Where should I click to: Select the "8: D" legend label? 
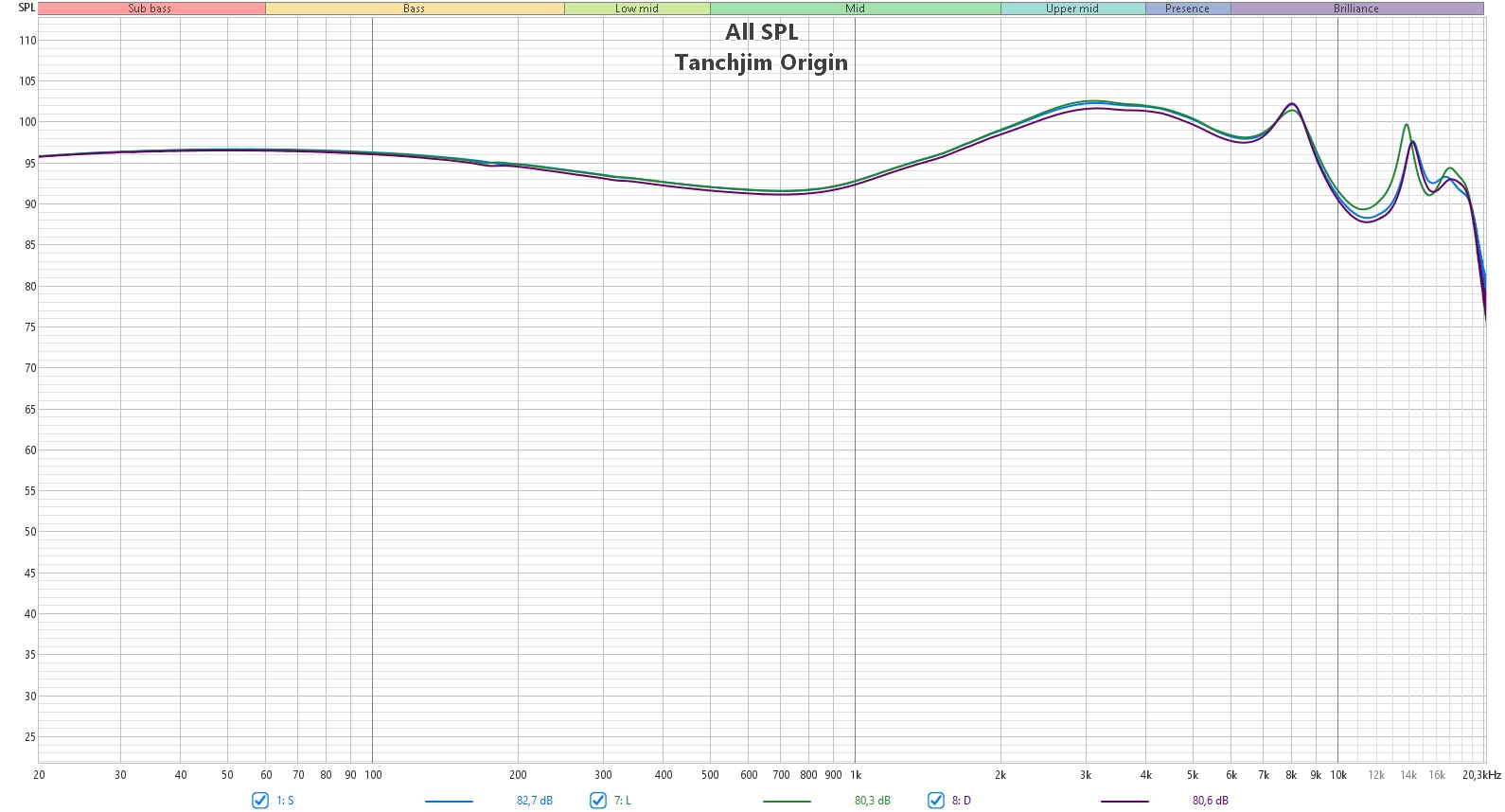(x=962, y=801)
